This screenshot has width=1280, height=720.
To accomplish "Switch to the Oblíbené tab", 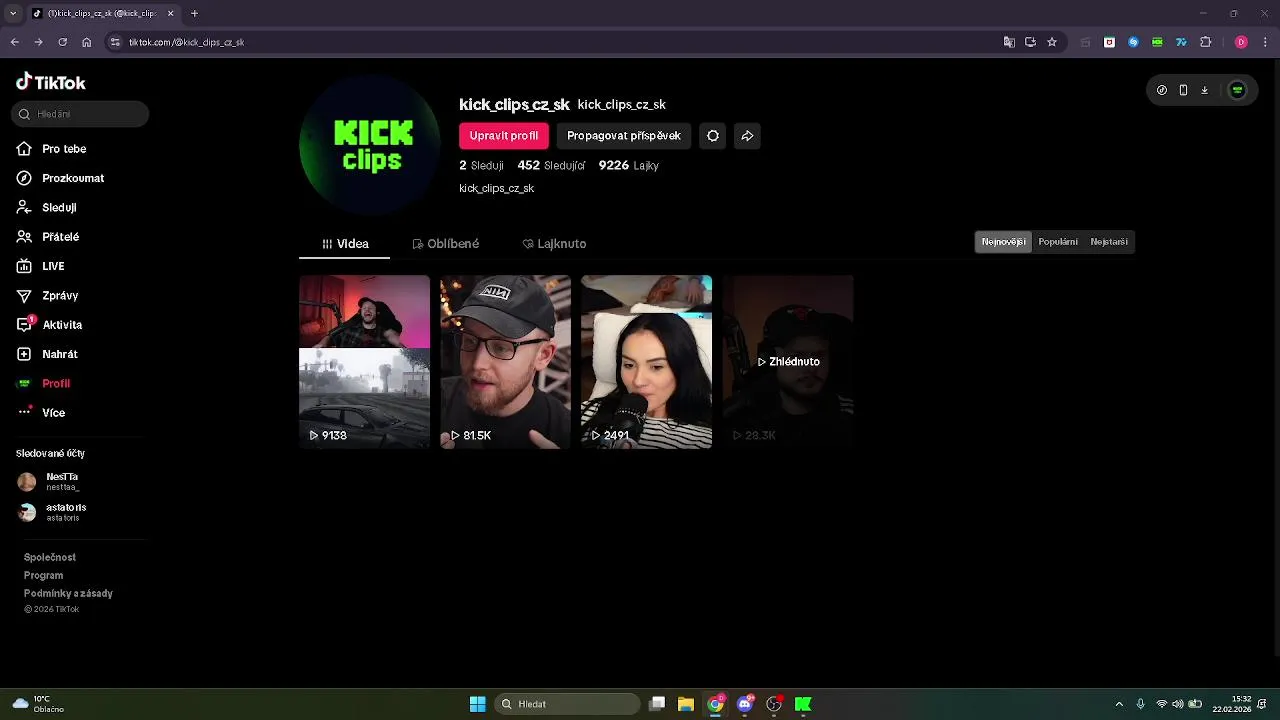I will [x=446, y=244].
